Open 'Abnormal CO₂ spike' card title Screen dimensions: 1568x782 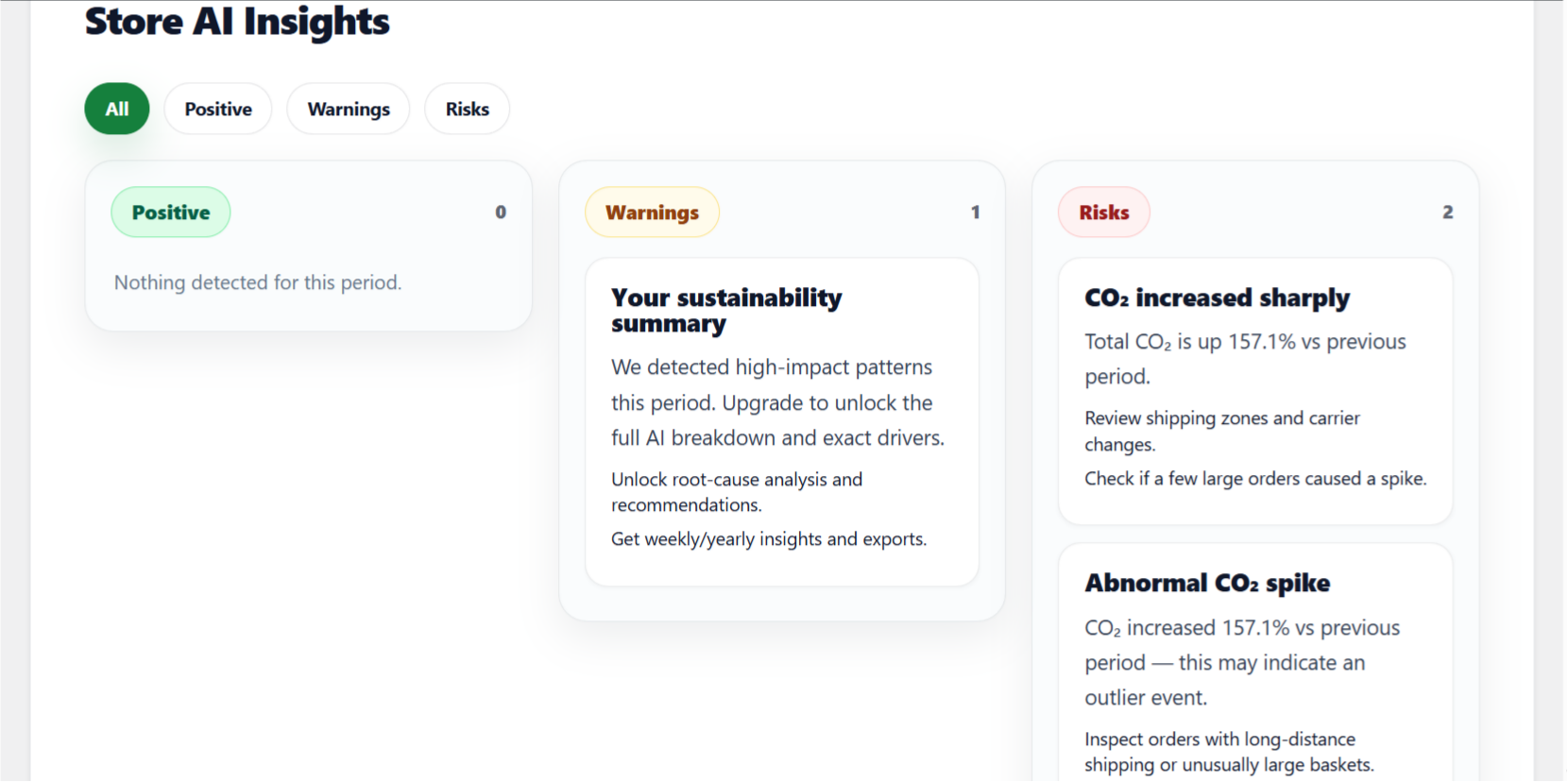tap(1207, 584)
